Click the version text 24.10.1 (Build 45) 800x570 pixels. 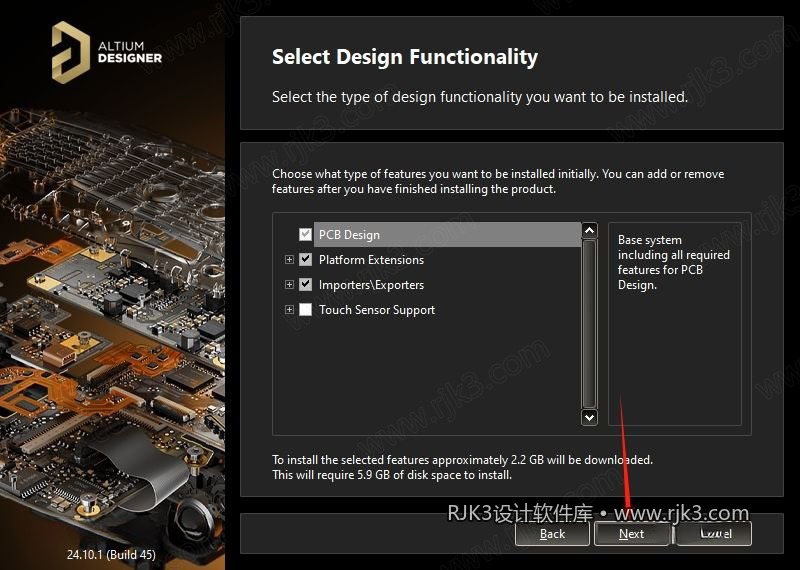click(111, 554)
